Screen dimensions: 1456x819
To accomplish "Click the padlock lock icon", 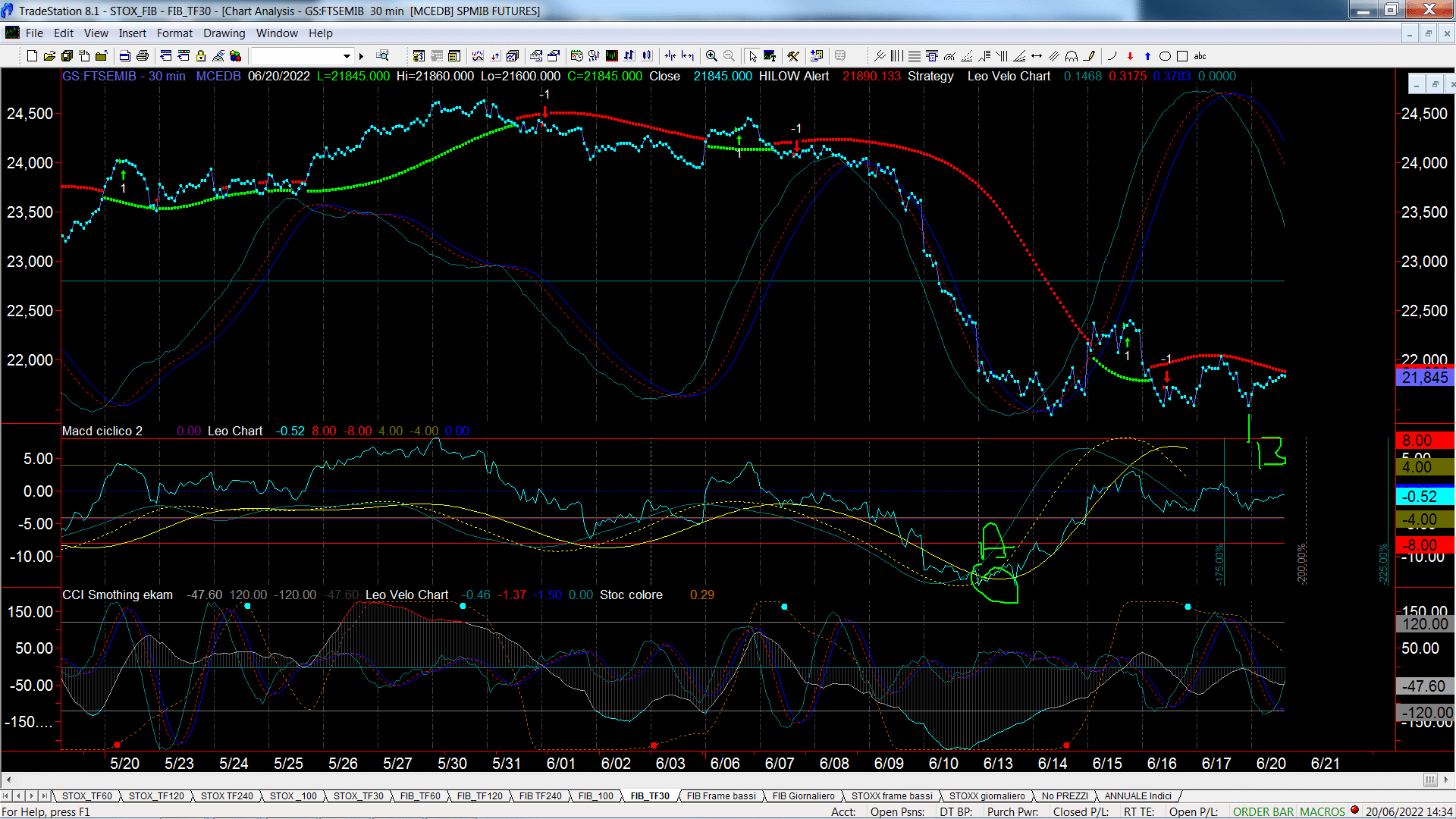I will (x=201, y=56).
